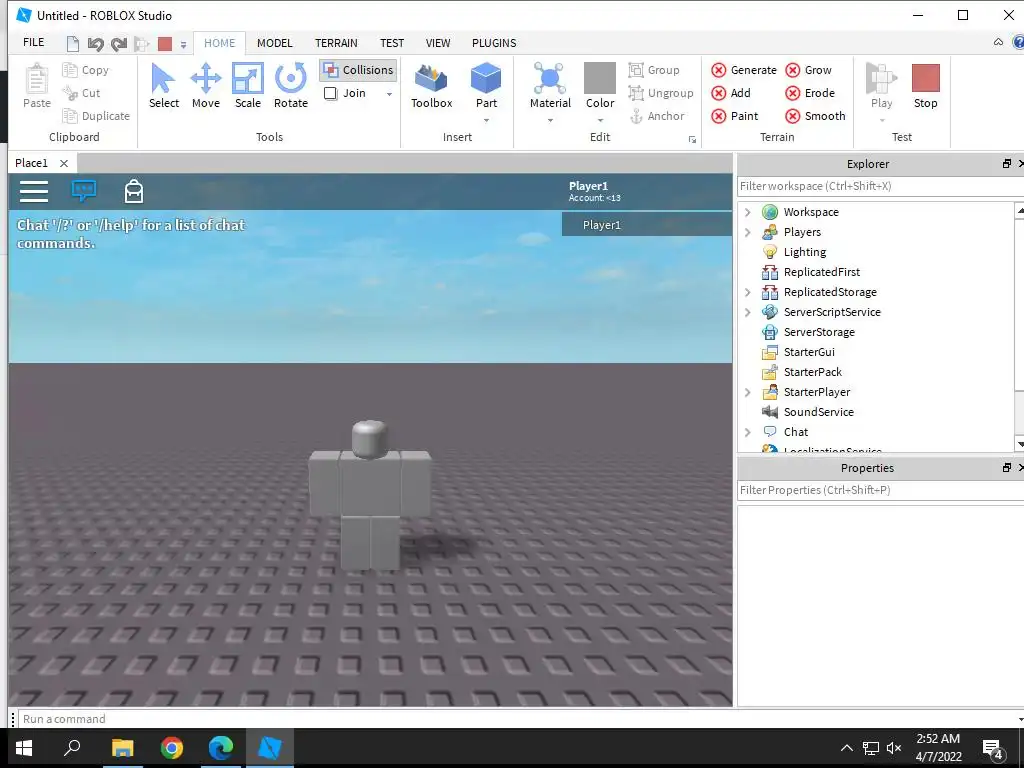
Task: Expand the Workspace node
Action: point(748,212)
